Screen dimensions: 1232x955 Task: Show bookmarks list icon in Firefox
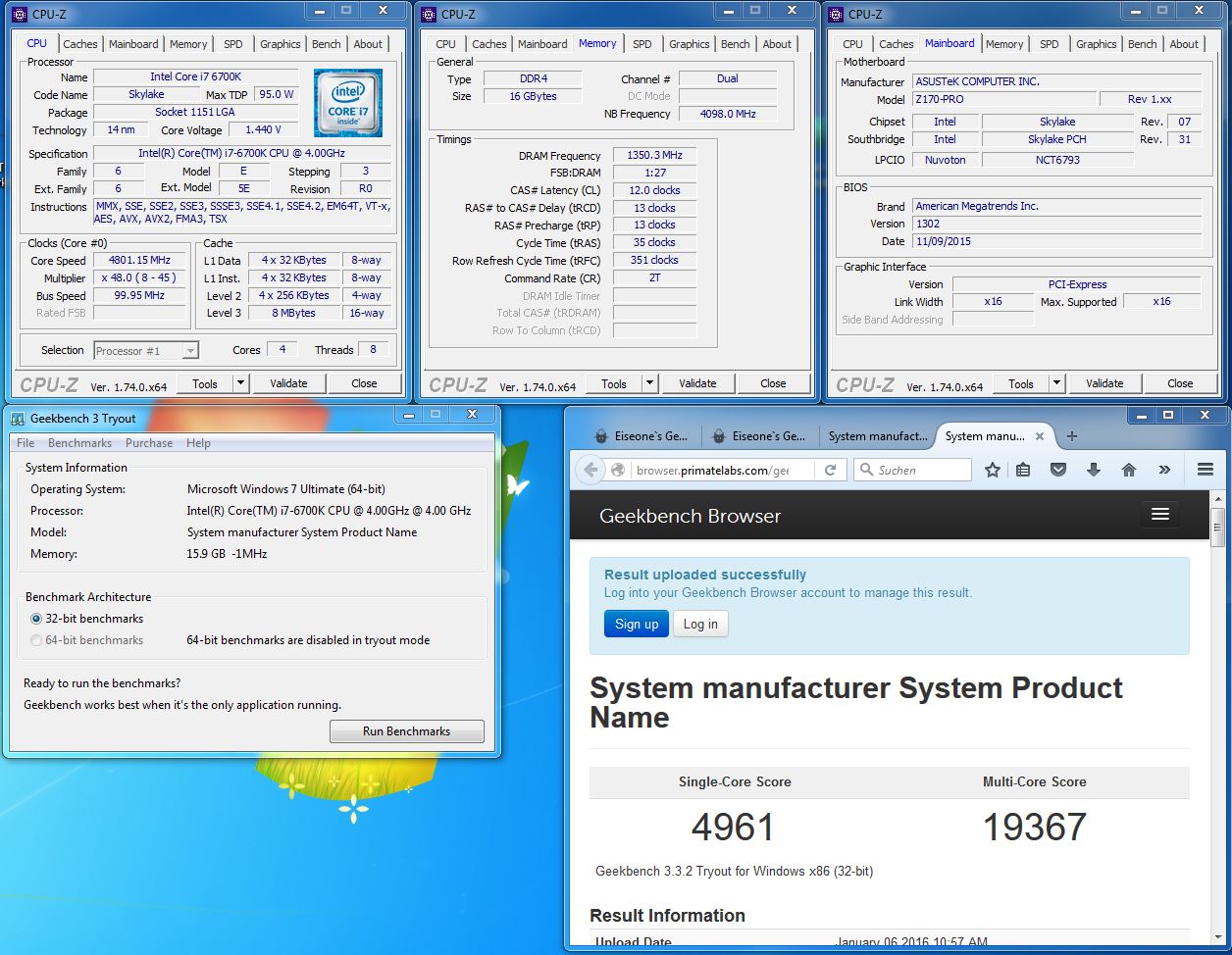(1023, 470)
